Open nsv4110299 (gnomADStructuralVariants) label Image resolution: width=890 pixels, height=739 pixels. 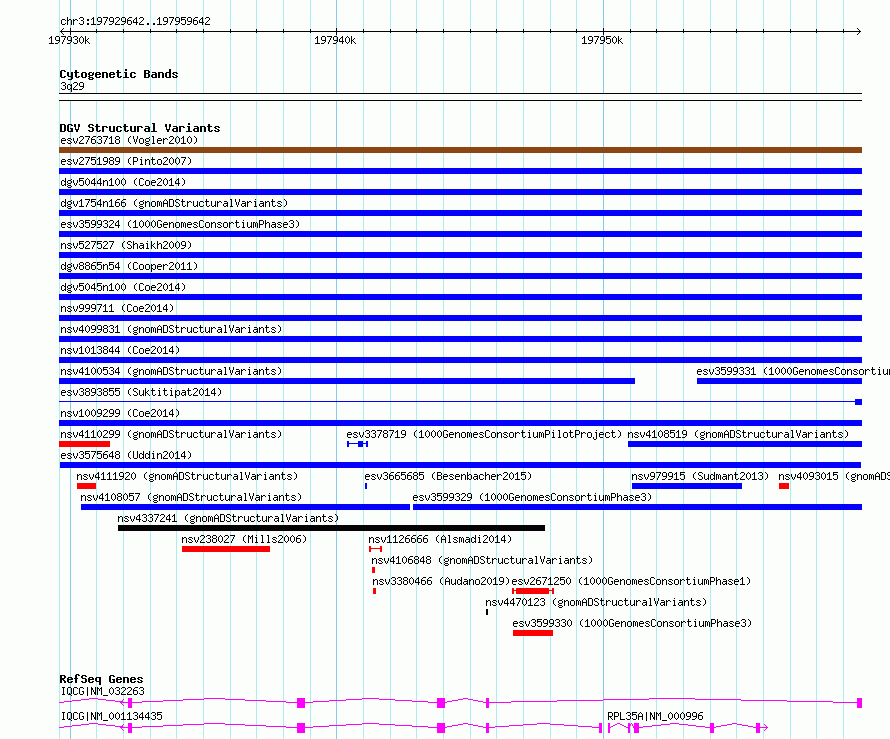(x=171, y=434)
